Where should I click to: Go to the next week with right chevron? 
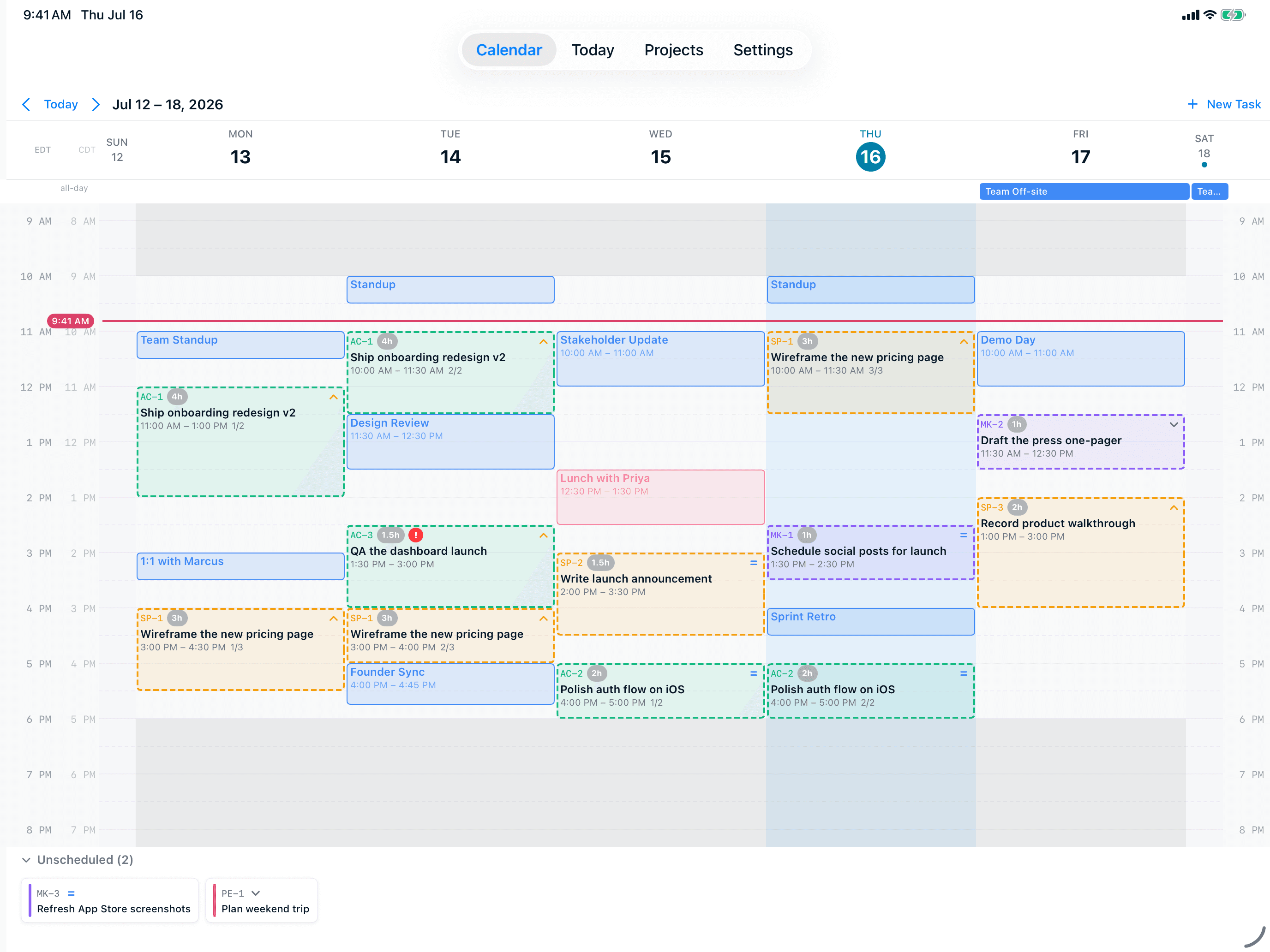96,104
